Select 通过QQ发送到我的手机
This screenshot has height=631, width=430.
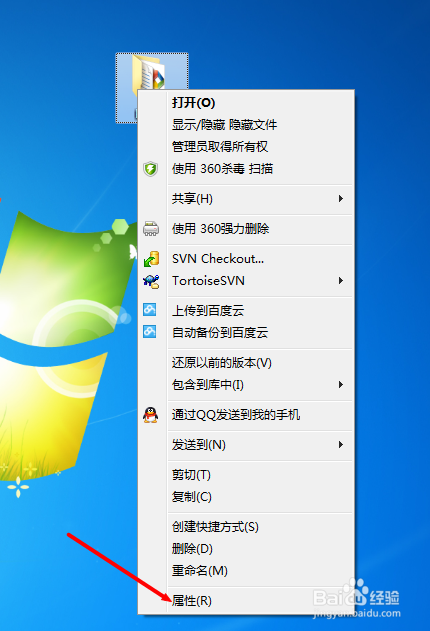tap(246, 414)
